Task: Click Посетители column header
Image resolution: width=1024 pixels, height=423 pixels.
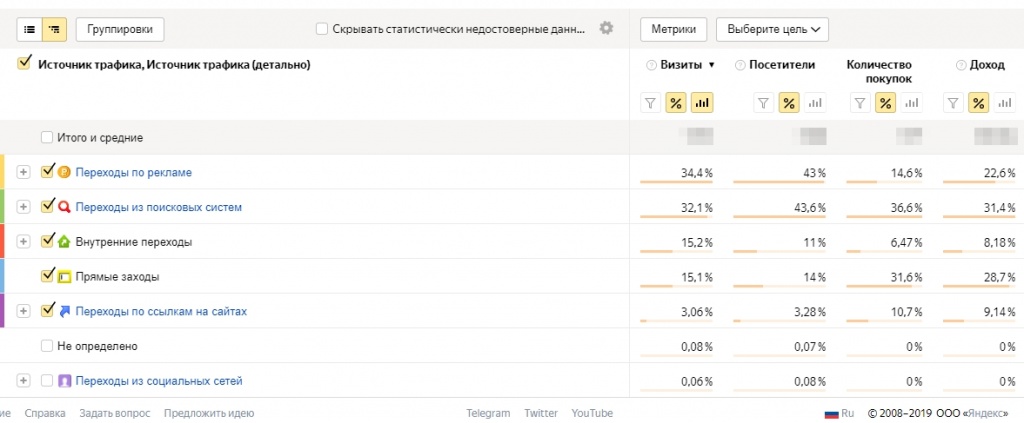Action: [782, 65]
